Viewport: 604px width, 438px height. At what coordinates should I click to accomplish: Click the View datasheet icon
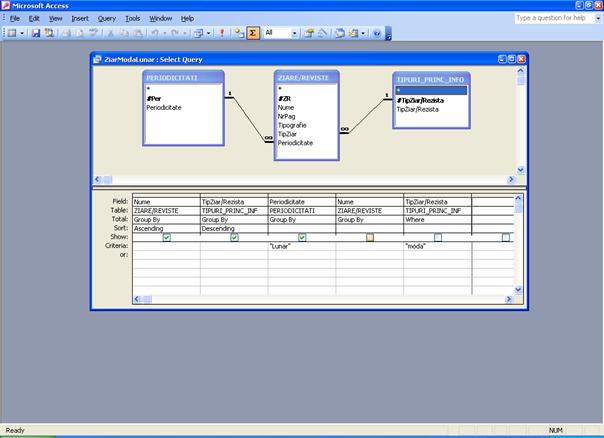pos(11,33)
